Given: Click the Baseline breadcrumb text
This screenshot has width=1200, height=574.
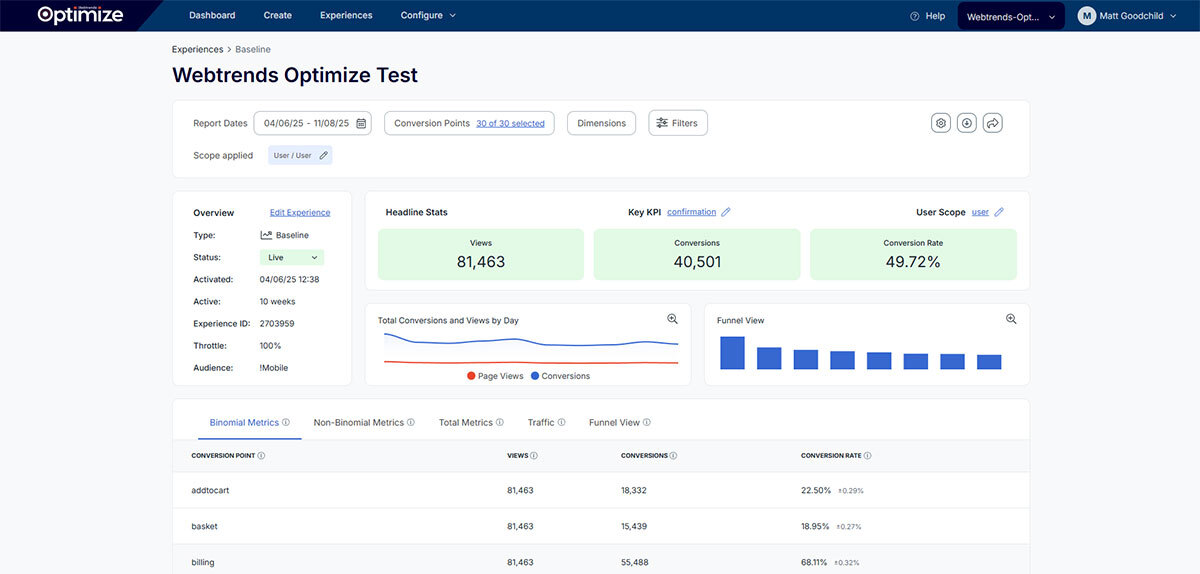Looking at the screenshot, I should pyautogui.click(x=253, y=49).
